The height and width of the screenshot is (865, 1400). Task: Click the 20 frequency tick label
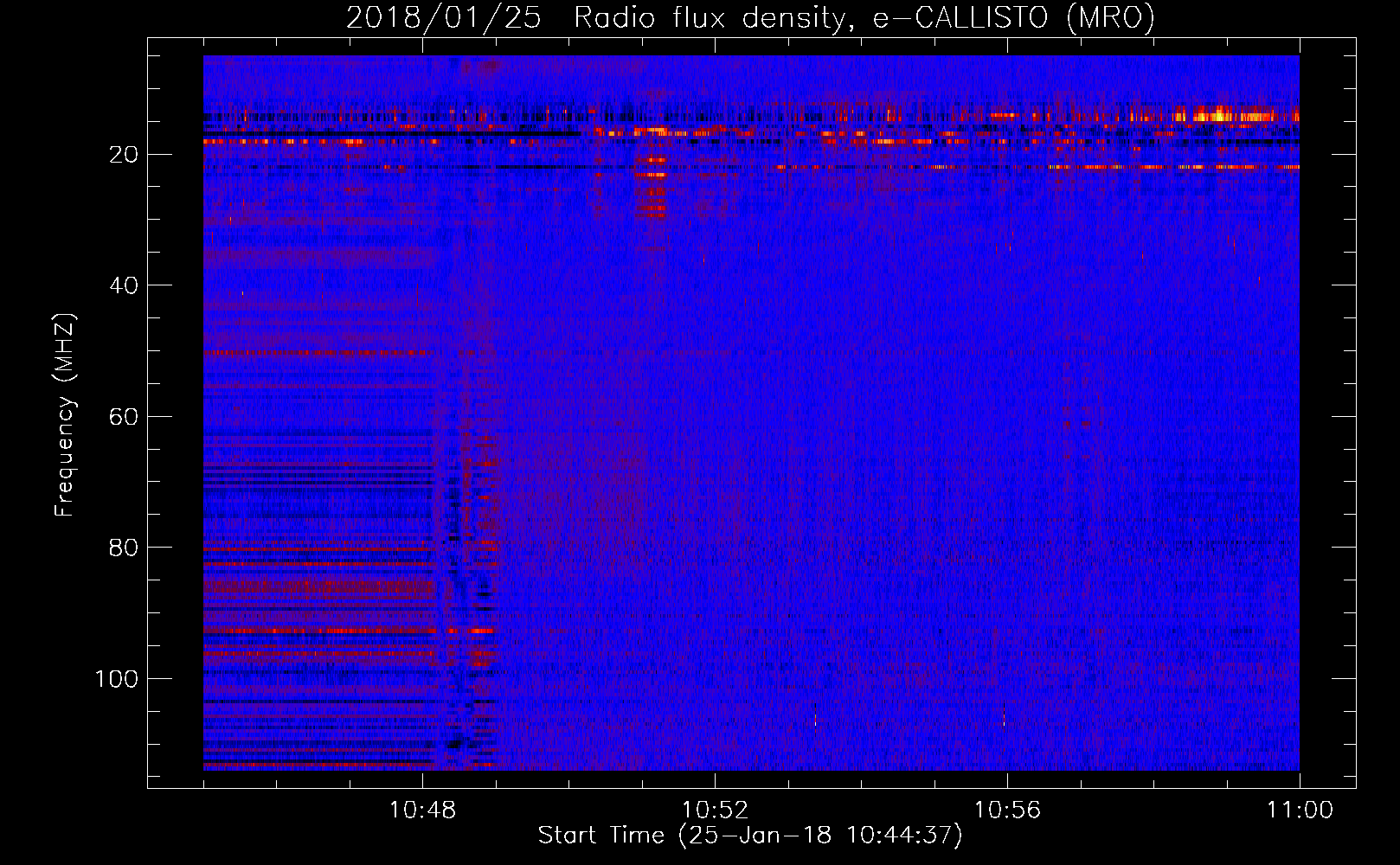click(x=124, y=155)
